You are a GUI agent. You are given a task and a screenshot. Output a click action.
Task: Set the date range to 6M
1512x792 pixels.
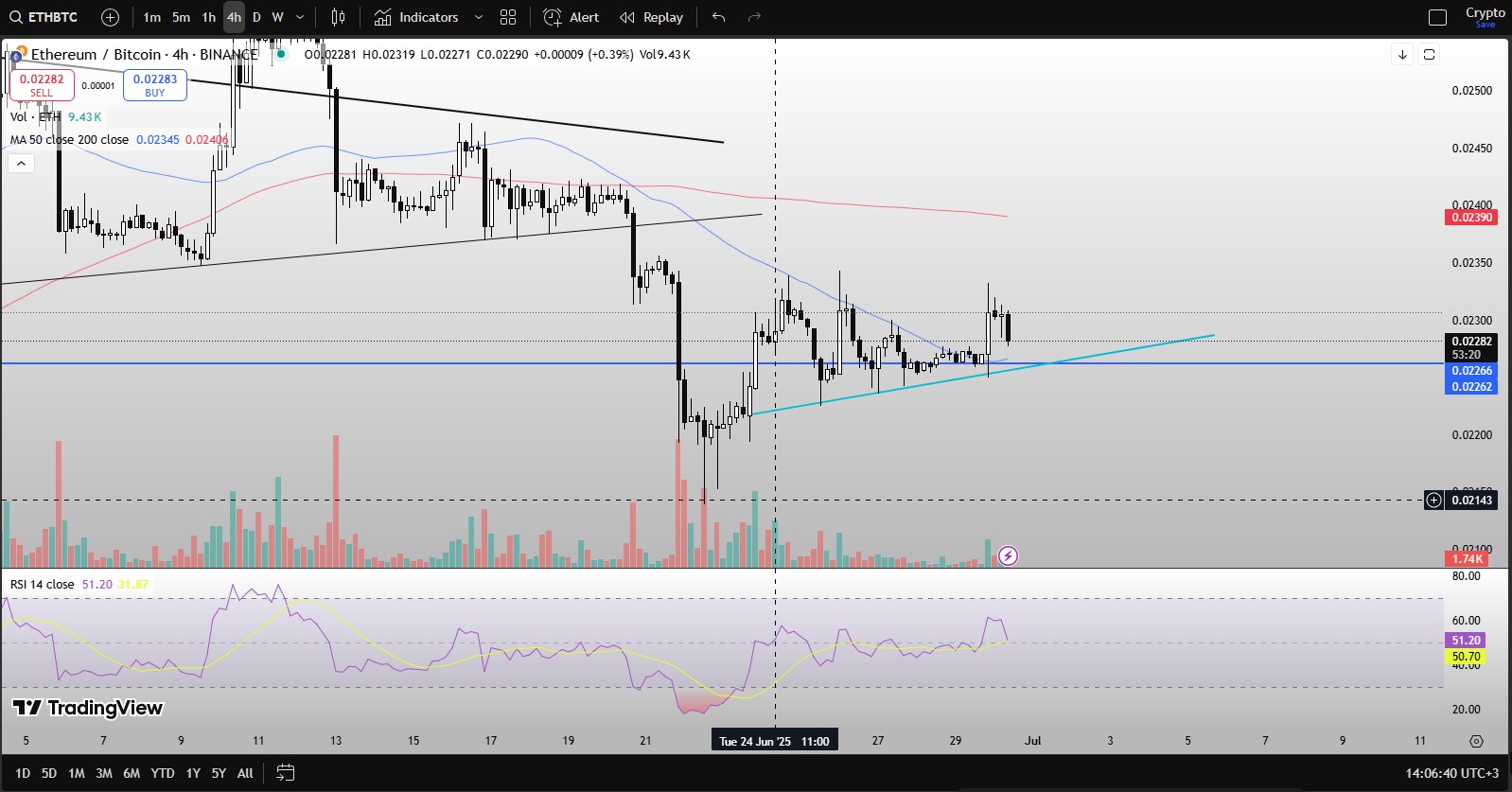point(132,773)
